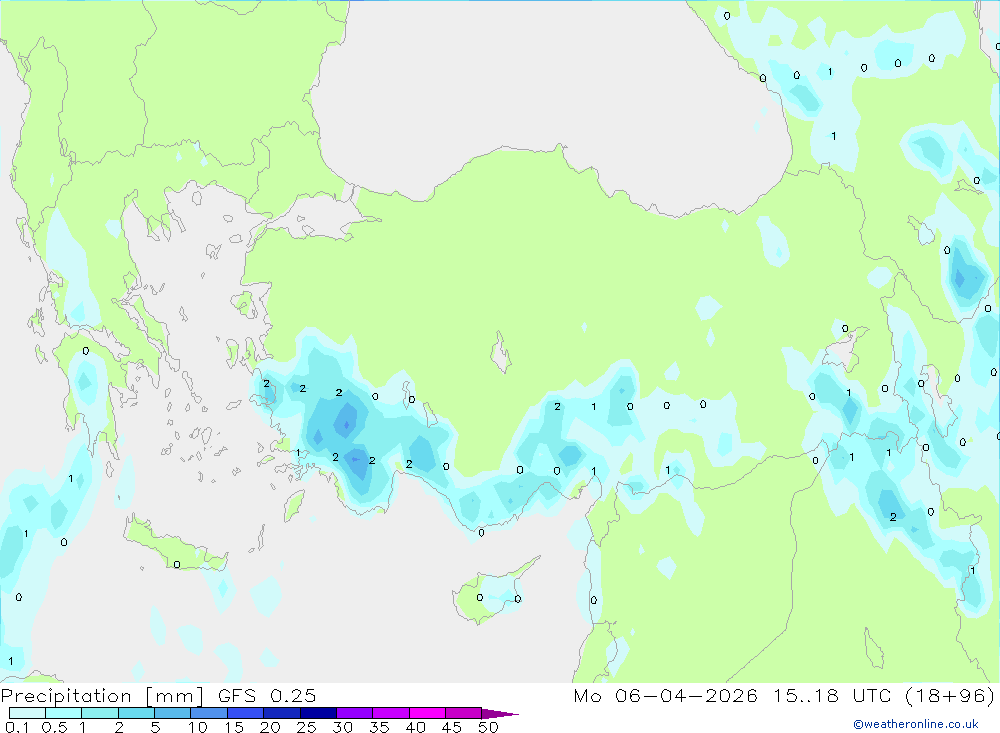Select the 2–5 mm legend color swatch

click(x=136, y=713)
